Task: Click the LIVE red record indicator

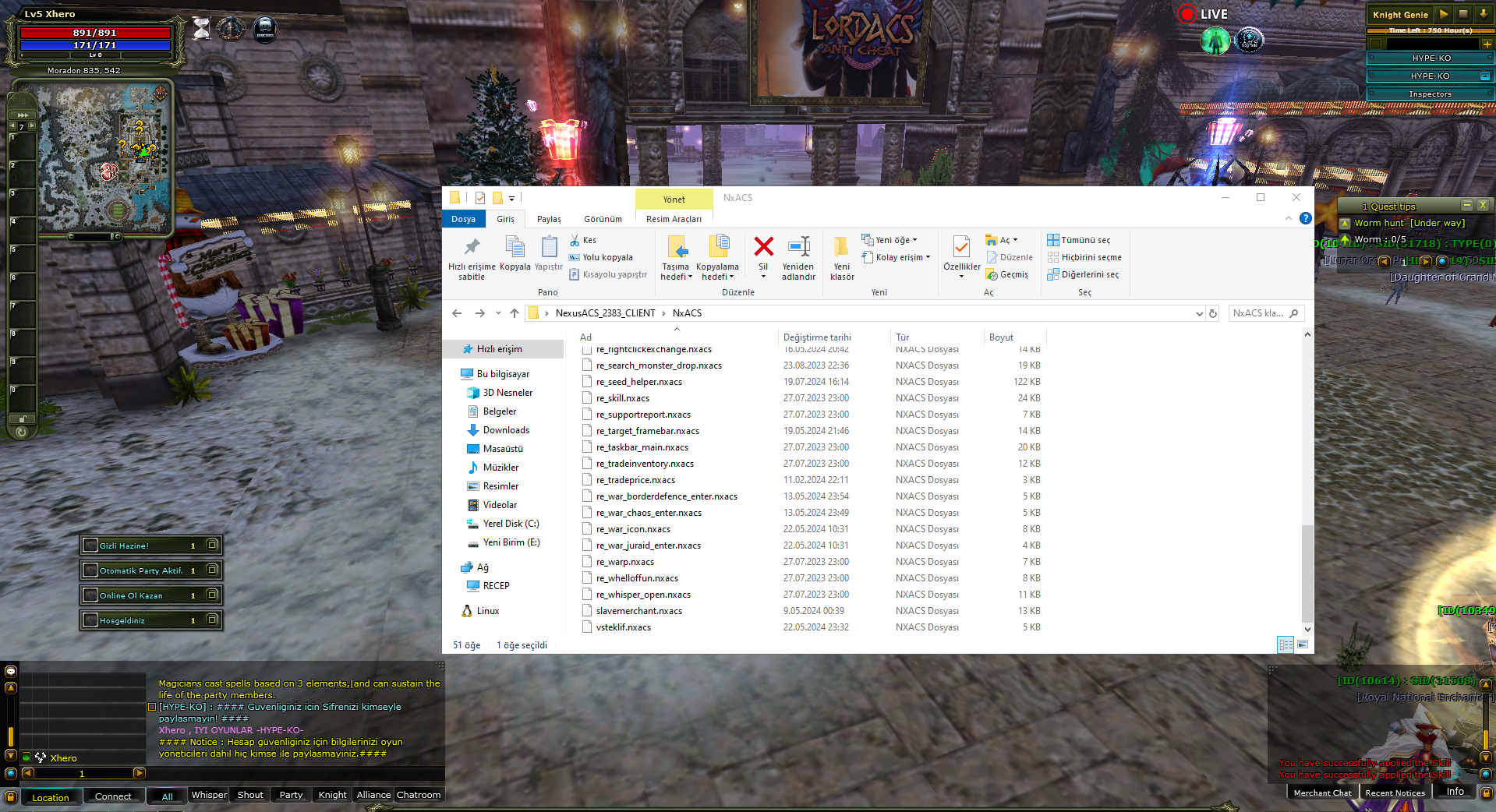Action: coord(1187,14)
